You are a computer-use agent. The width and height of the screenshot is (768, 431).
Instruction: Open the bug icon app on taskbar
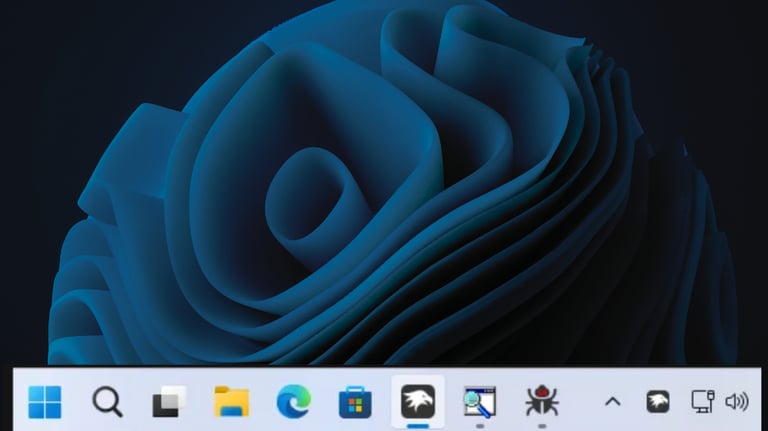(x=542, y=401)
